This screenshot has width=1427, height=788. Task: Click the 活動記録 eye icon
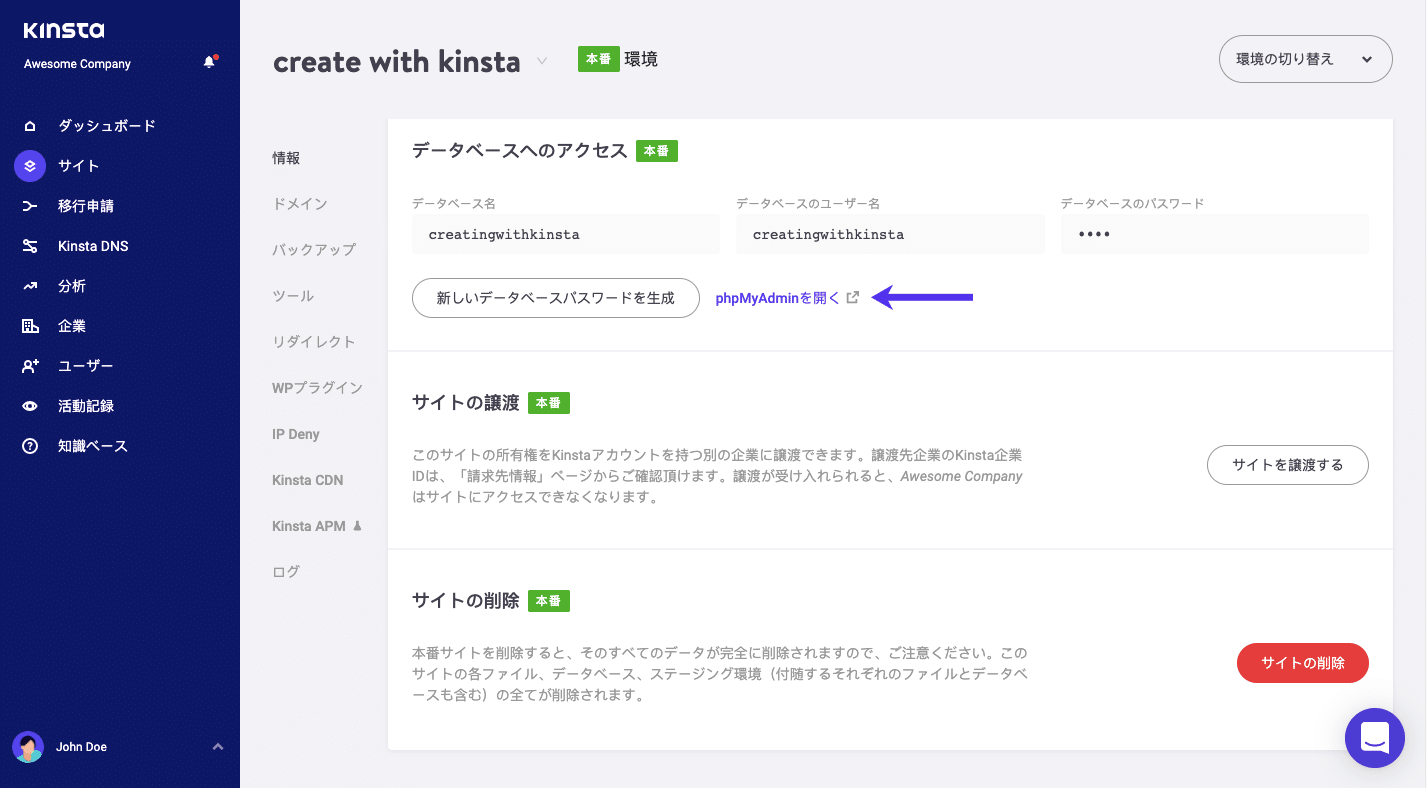[30, 405]
